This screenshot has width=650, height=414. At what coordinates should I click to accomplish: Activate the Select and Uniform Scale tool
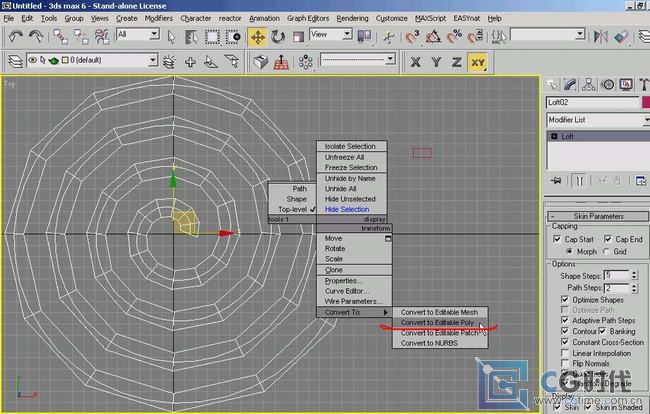click(x=298, y=37)
